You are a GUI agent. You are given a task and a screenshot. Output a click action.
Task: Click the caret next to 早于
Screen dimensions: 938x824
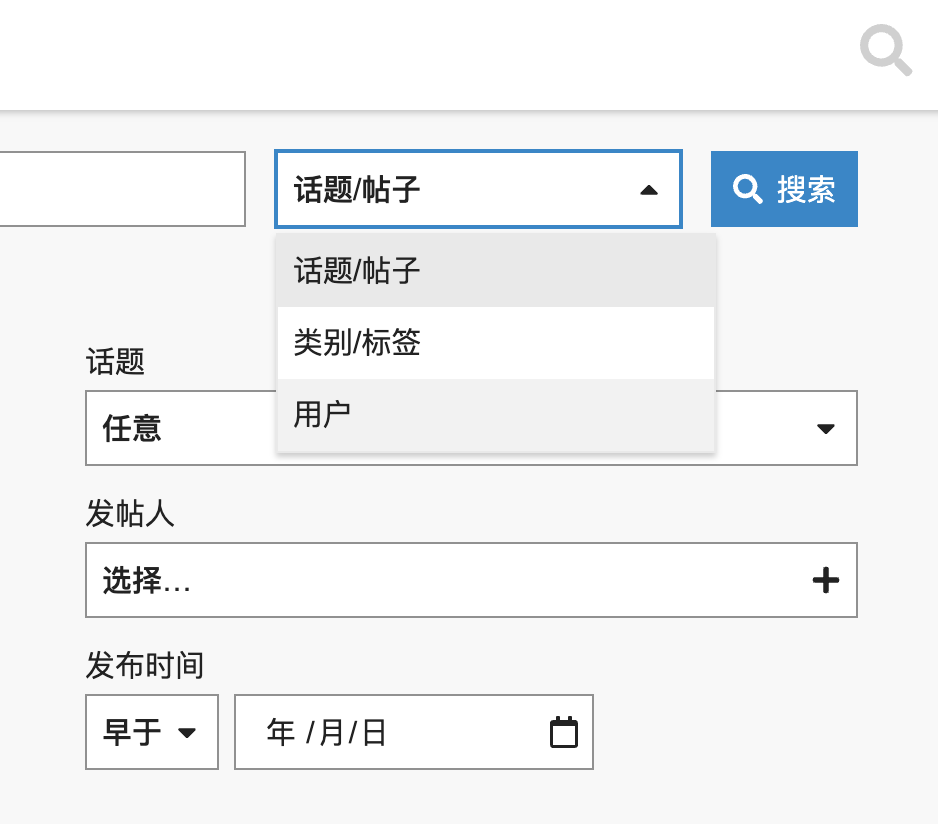[187, 732]
